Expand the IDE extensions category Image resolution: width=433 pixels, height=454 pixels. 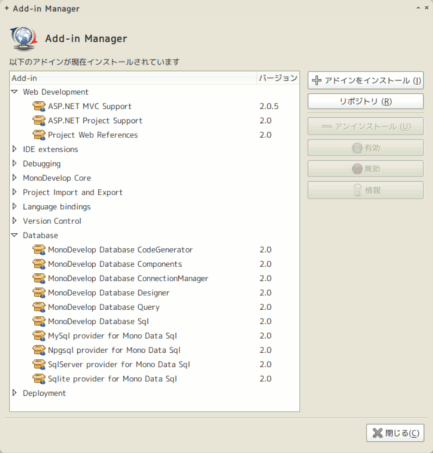[14, 149]
